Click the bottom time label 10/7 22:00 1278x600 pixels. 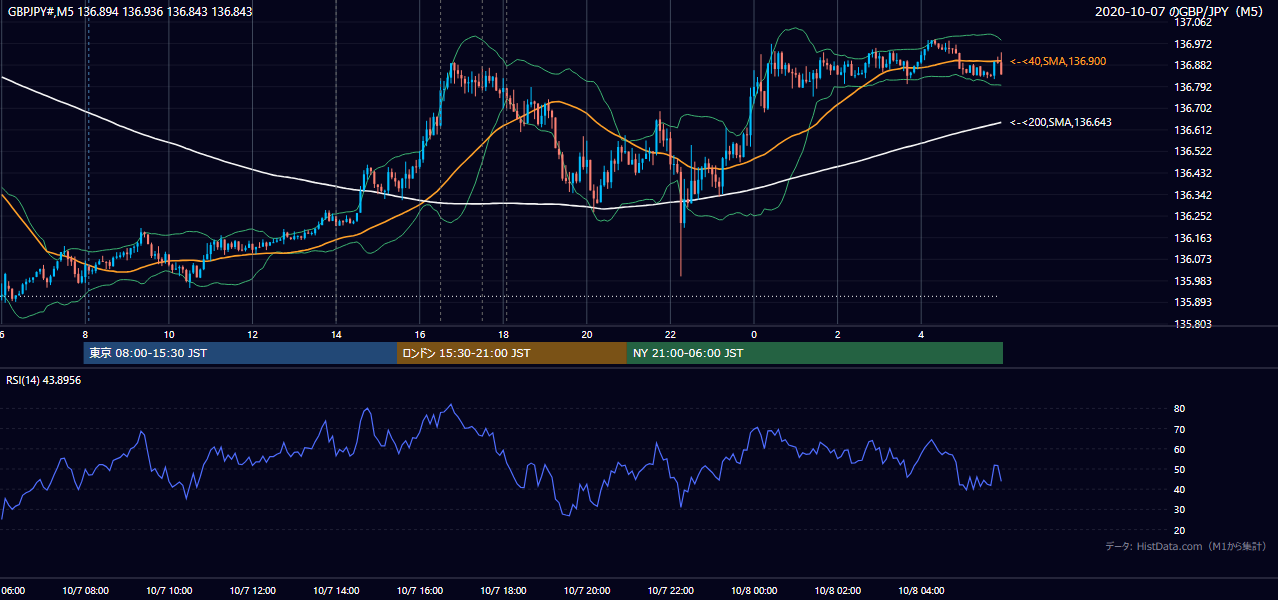pos(670,591)
